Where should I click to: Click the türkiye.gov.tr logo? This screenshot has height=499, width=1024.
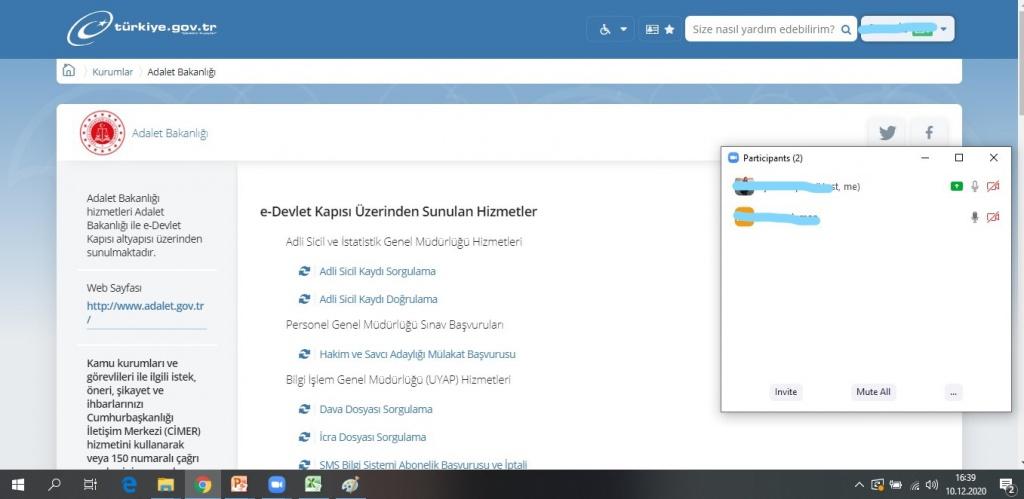coord(141,28)
